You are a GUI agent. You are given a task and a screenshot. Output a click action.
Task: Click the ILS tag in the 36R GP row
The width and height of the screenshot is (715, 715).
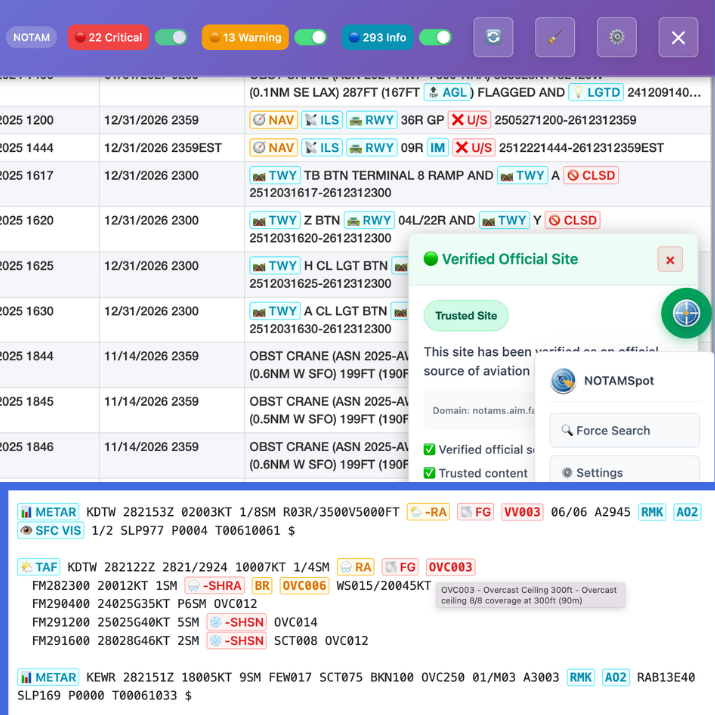(322, 120)
